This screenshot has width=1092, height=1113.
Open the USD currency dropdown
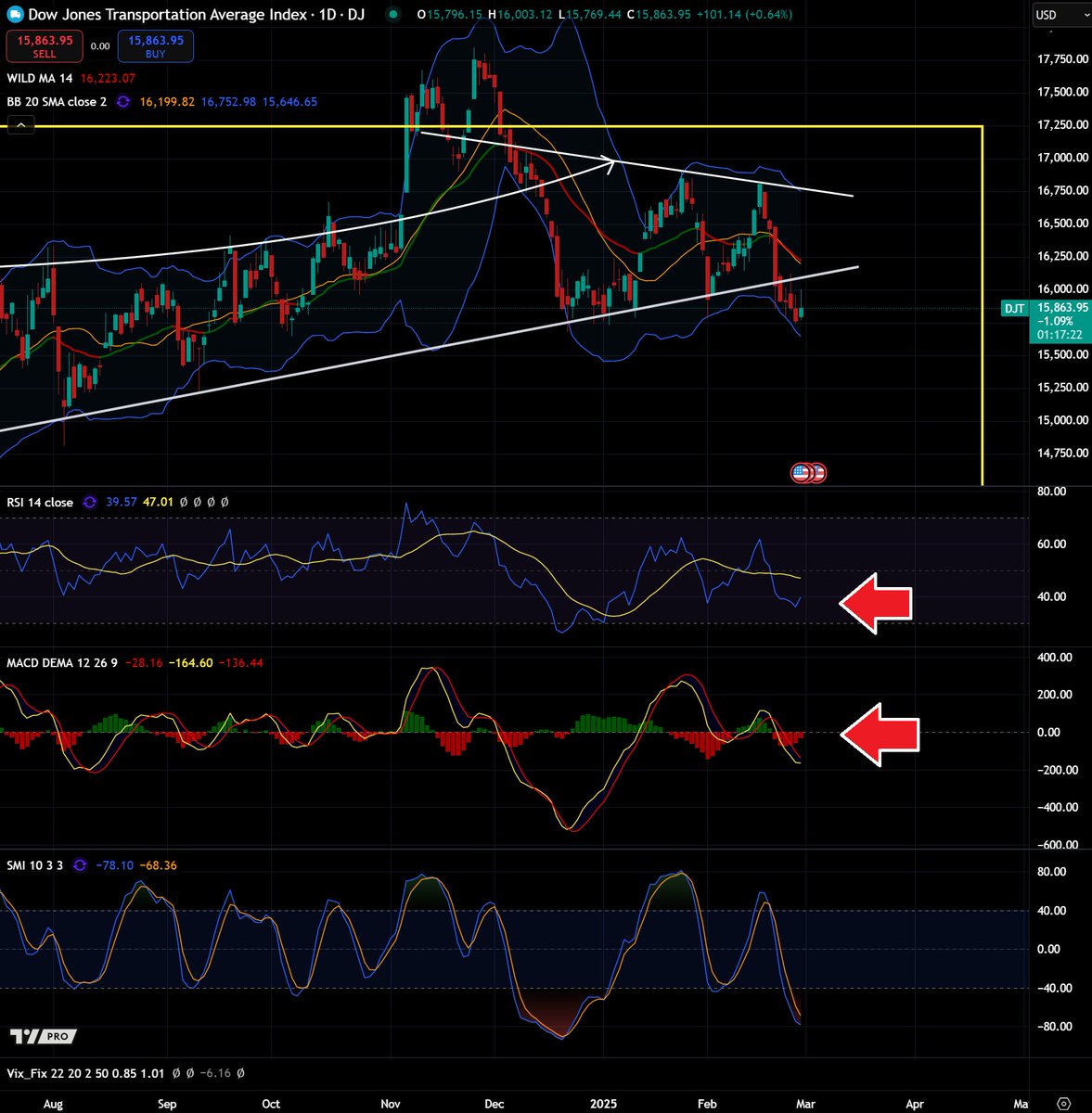(x=1060, y=15)
